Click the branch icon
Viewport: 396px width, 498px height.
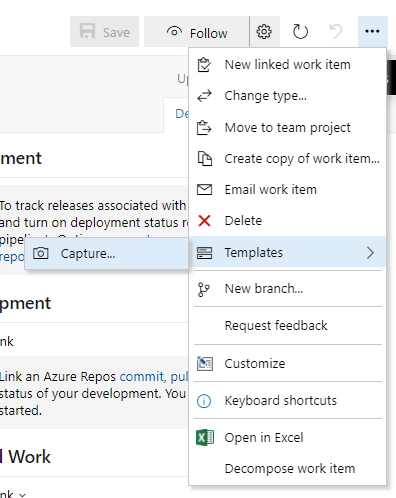click(x=203, y=289)
